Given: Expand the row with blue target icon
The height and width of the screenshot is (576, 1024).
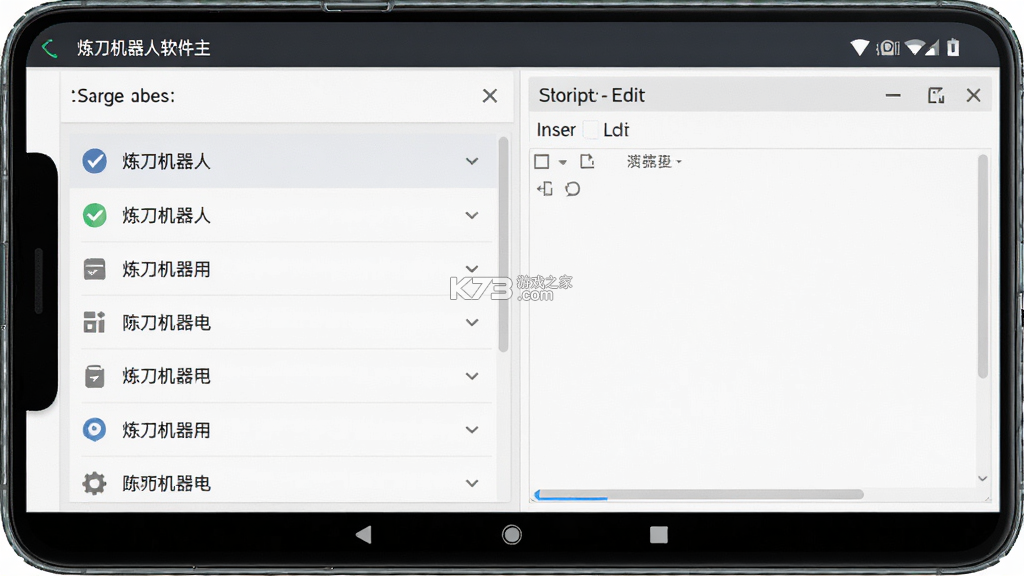Looking at the screenshot, I should pyautogui.click(x=472, y=429).
